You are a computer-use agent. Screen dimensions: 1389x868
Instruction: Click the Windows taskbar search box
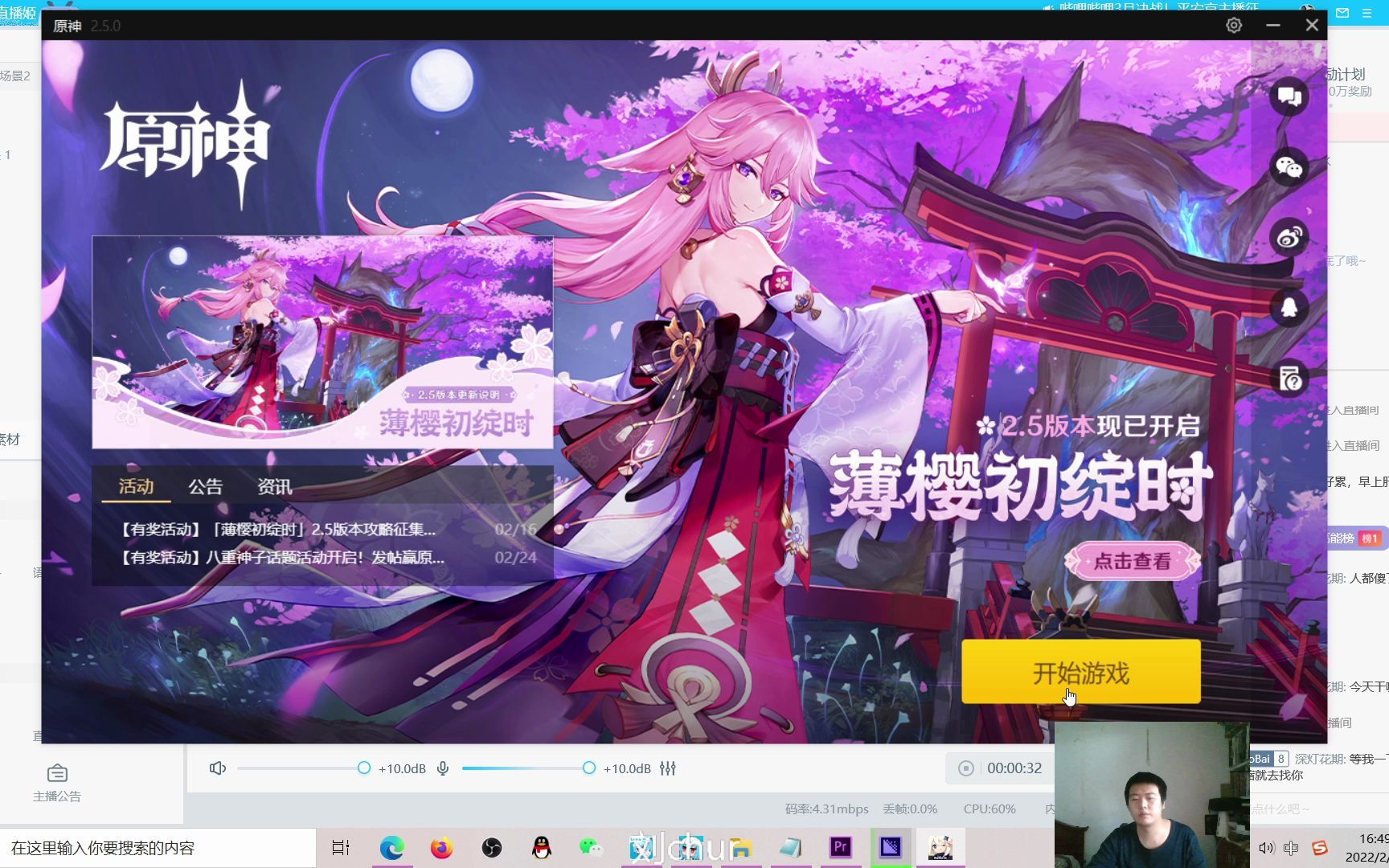click(158, 848)
